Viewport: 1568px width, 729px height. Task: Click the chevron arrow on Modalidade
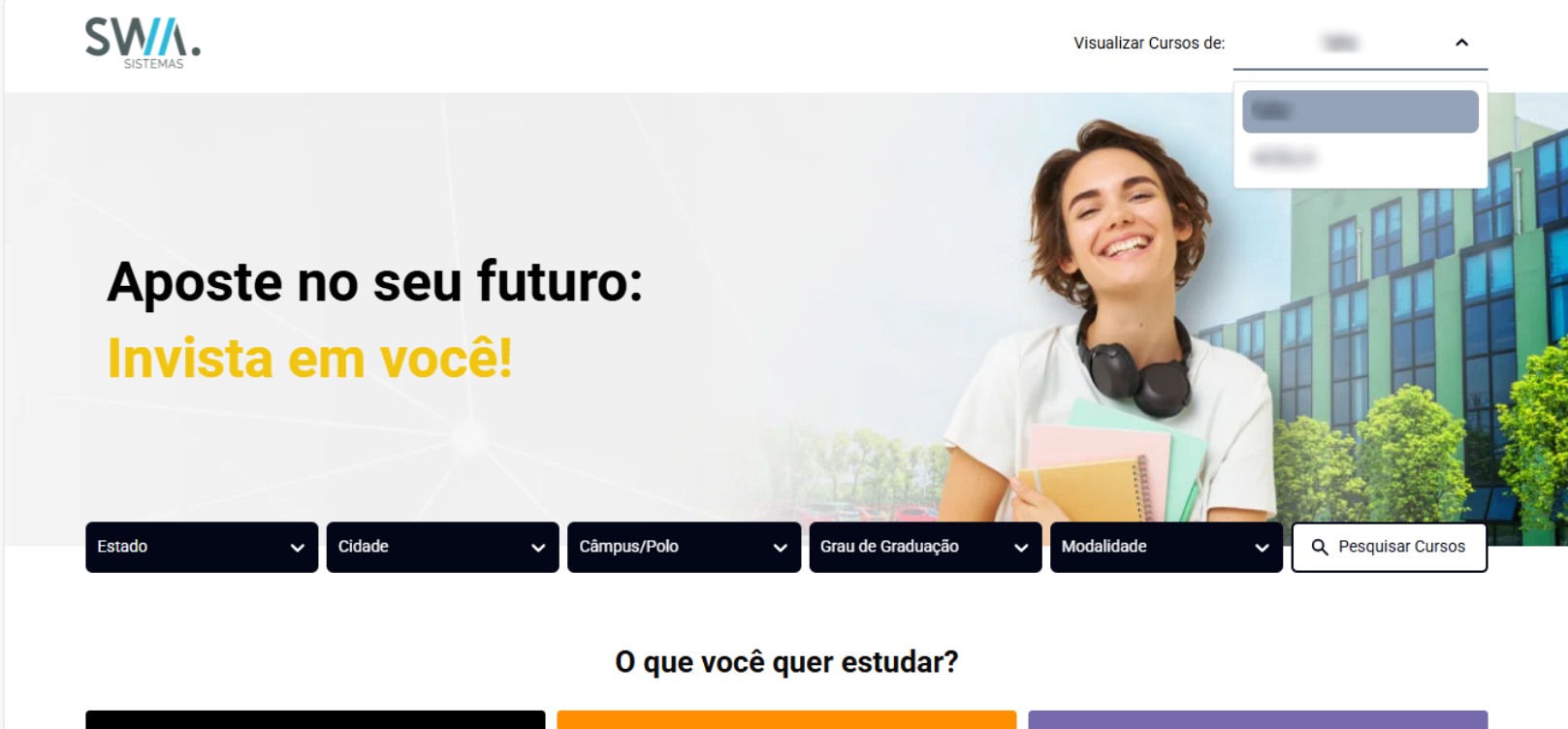1262,548
